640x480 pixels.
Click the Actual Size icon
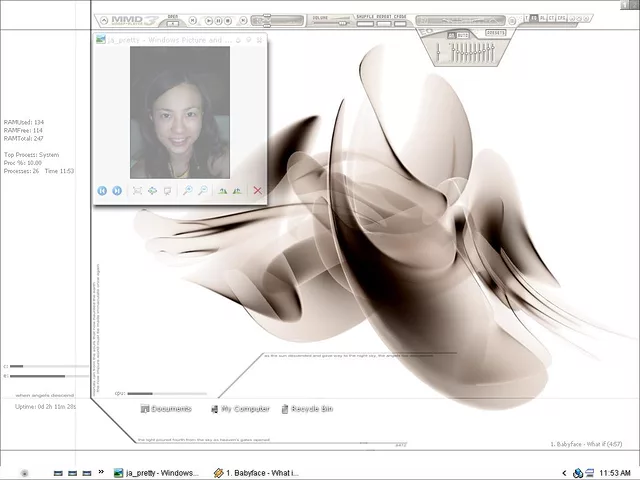153,190
